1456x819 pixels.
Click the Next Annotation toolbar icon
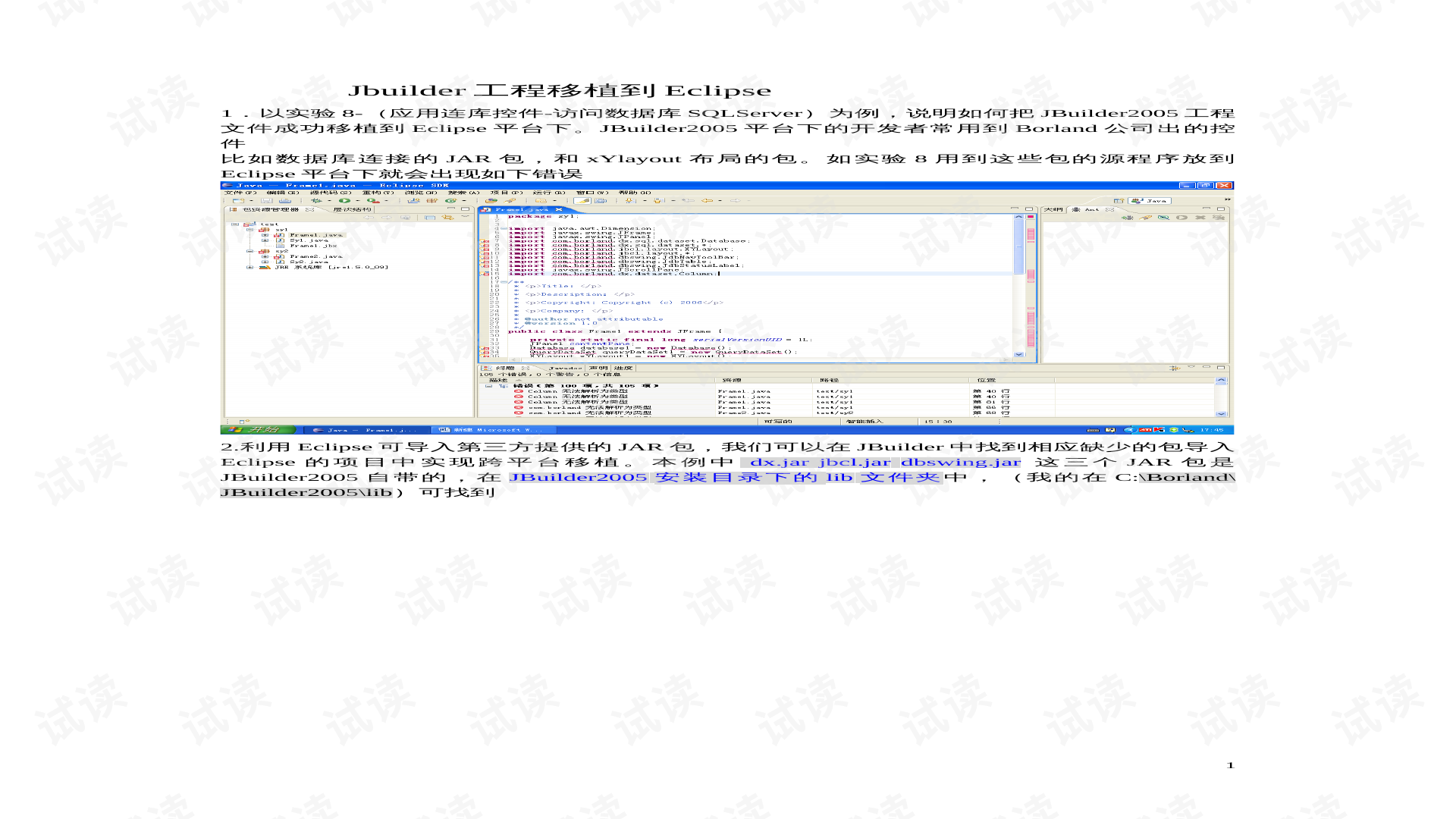click(630, 200)
